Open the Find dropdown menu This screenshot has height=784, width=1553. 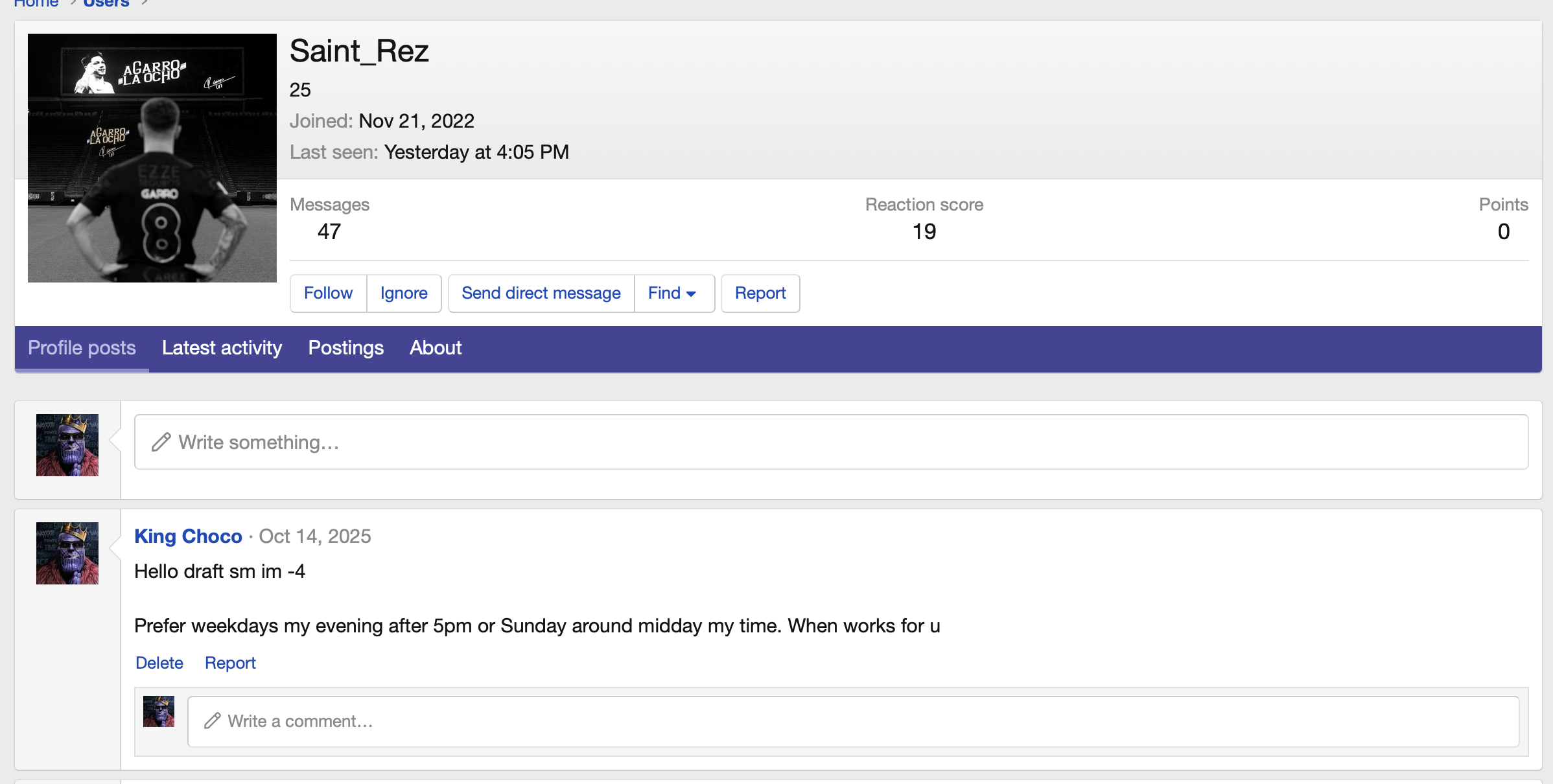[673, 294]
